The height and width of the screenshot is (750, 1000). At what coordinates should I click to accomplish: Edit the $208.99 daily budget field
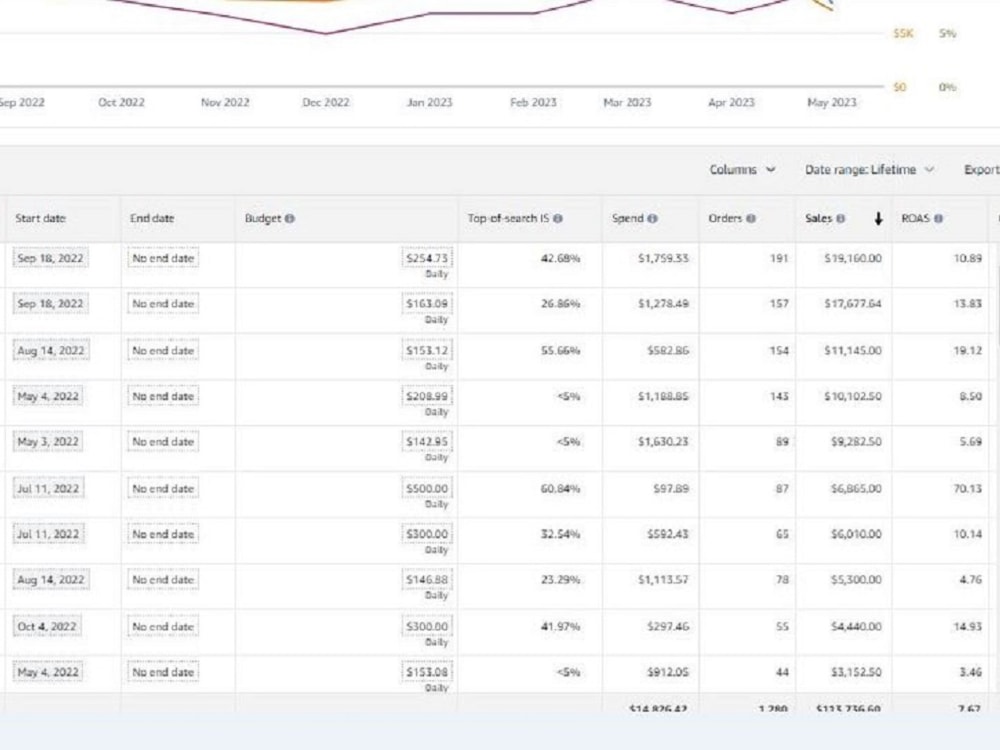pyautogui.click(x=427, y=396)
